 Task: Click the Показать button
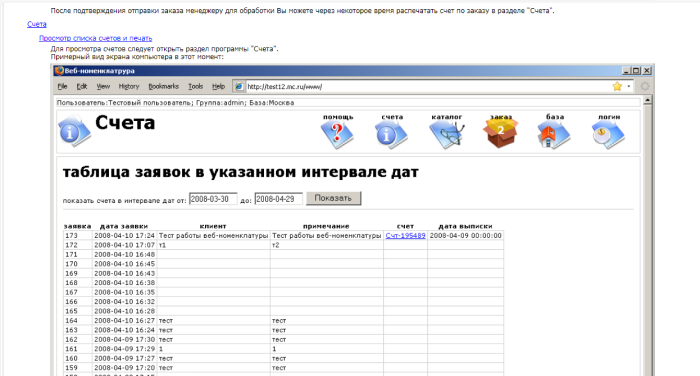333,198
